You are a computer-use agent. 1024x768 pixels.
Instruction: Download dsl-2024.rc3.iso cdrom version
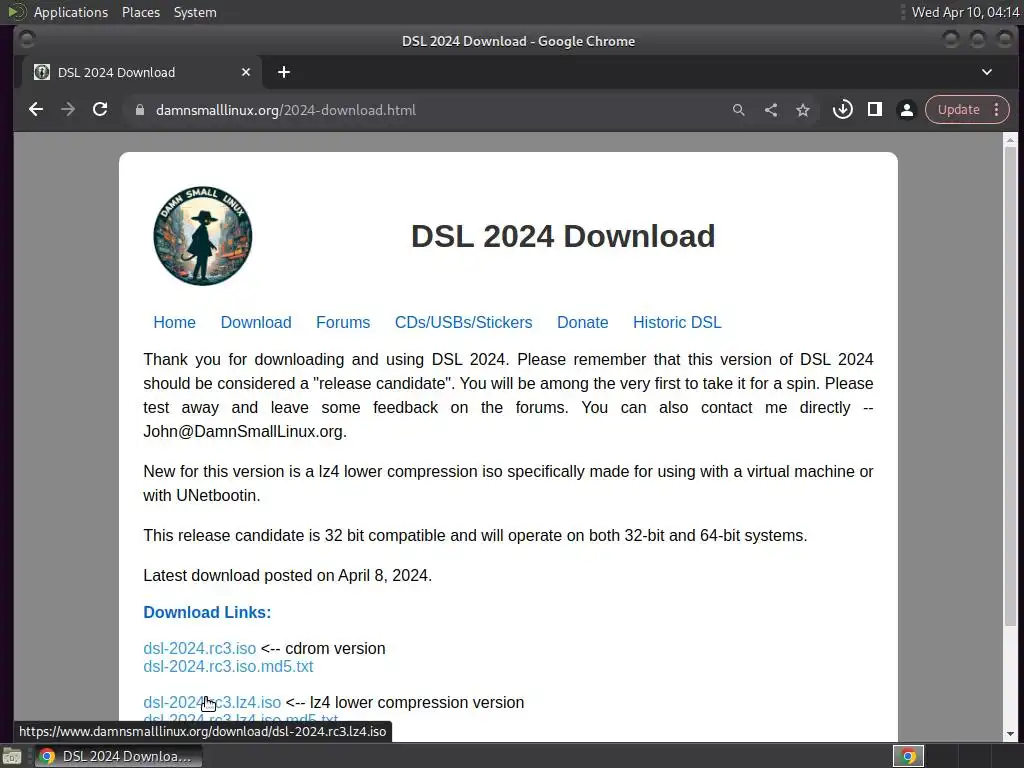(x=200, y=648)
